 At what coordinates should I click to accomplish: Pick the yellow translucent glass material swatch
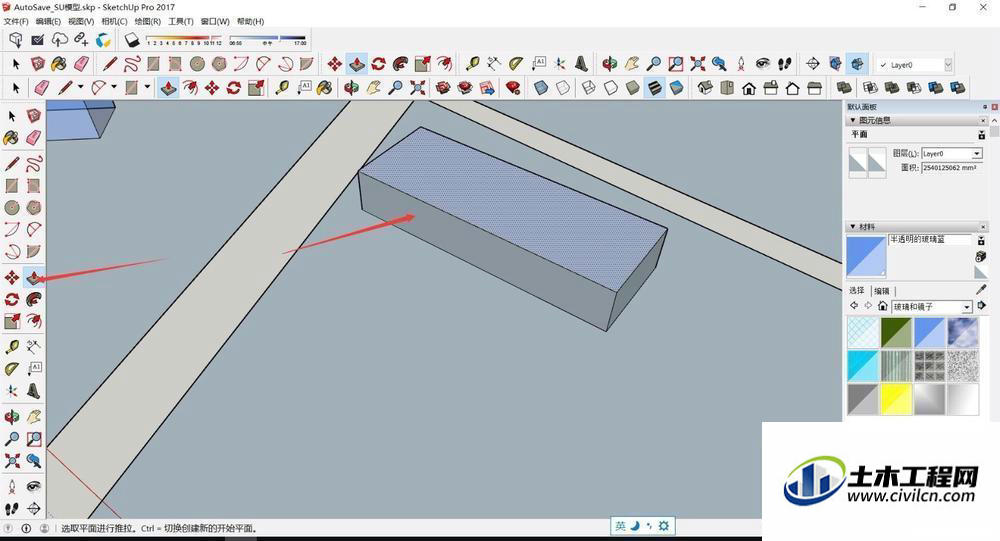tap(896, 399)
